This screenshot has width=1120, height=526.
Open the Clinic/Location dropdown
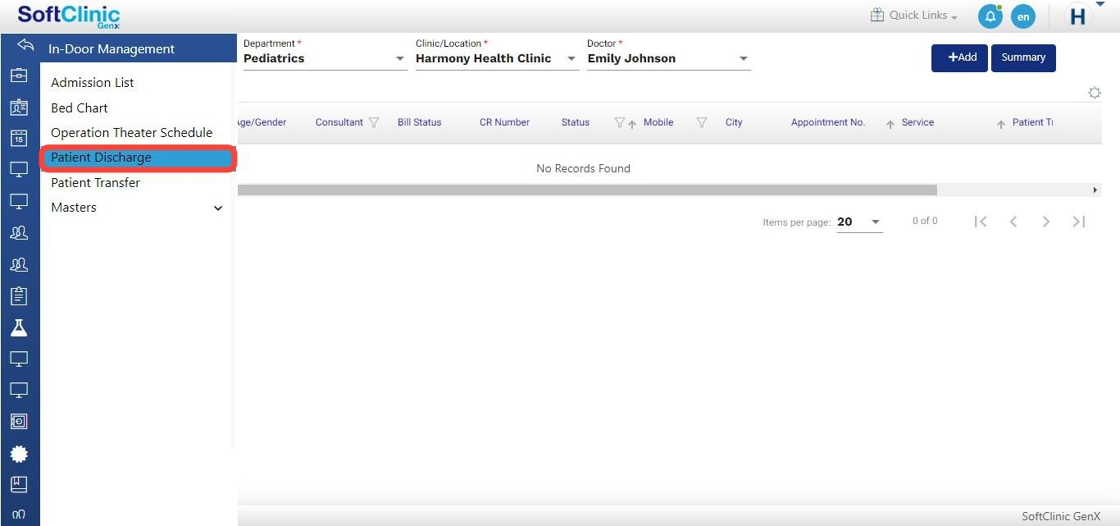tap(496, 59)
